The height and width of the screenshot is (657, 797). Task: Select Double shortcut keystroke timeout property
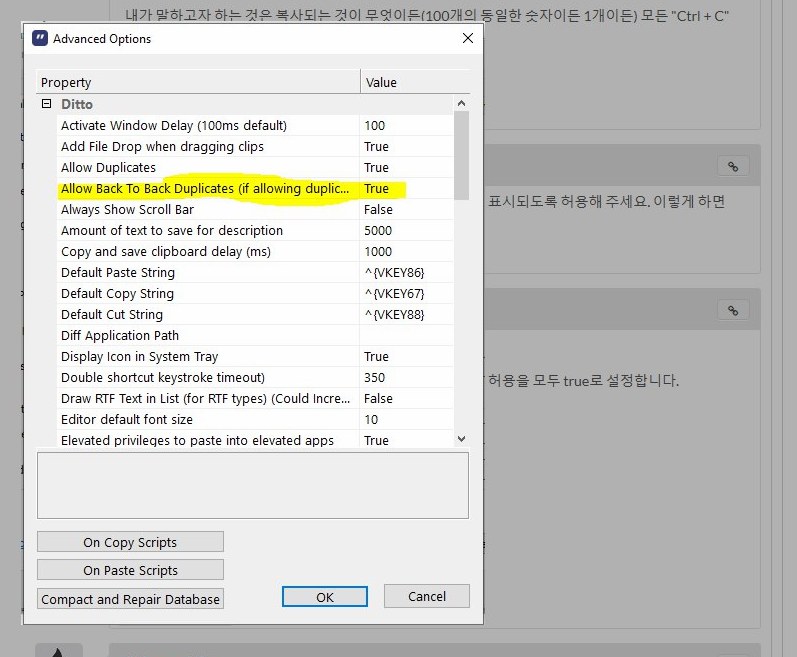tap(207, 378)
